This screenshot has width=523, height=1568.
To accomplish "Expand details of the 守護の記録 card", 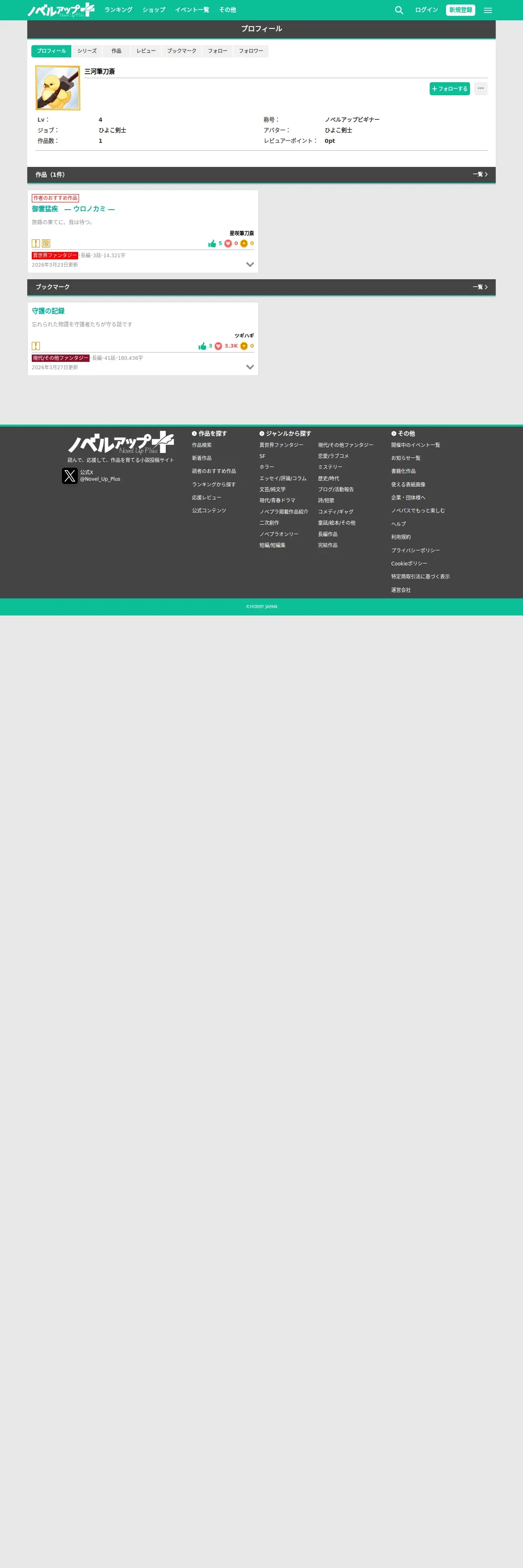I will point(250,367).
